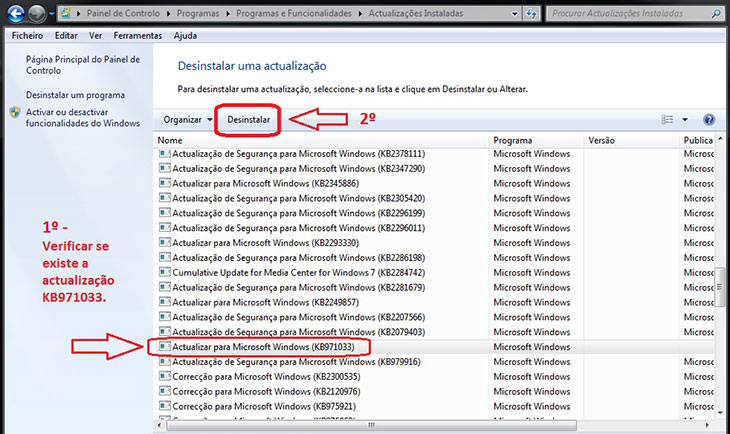Screen dimensions: 730x434
Task: Select the security update KB2079403 row
Action: pyautogui.click(x=434, y=332)
